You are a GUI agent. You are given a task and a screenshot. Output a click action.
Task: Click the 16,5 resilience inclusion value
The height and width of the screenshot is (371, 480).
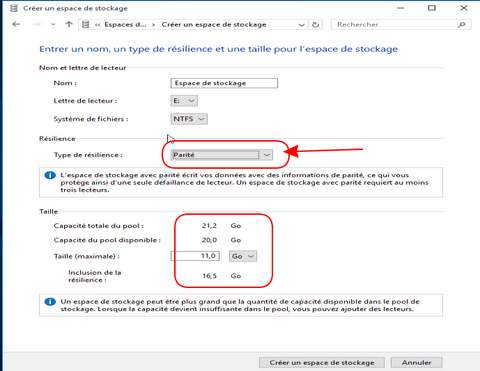click(x=209, y=276)
